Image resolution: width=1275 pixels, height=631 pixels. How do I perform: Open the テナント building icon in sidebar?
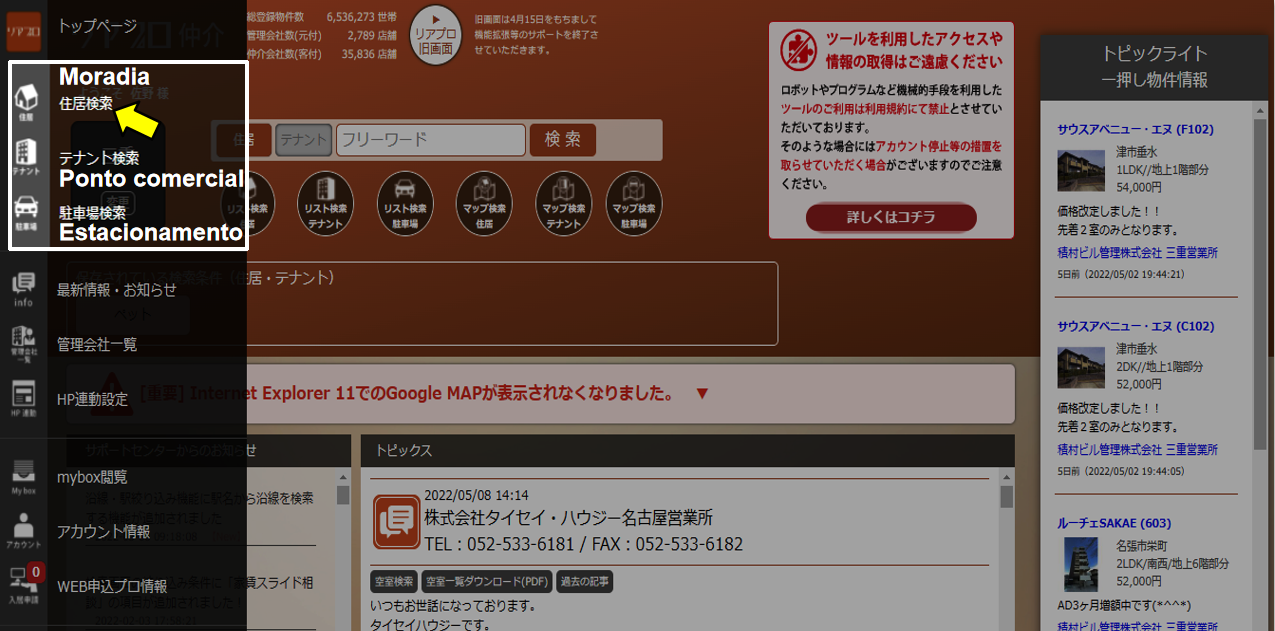pos(26,156)
